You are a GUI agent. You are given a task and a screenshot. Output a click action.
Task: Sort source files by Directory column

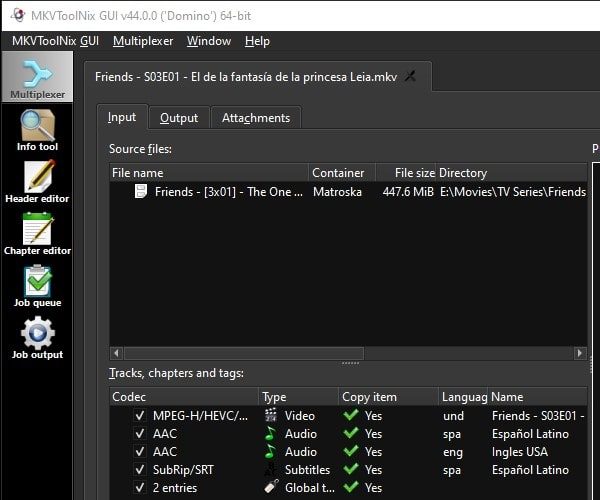(512, 173)
